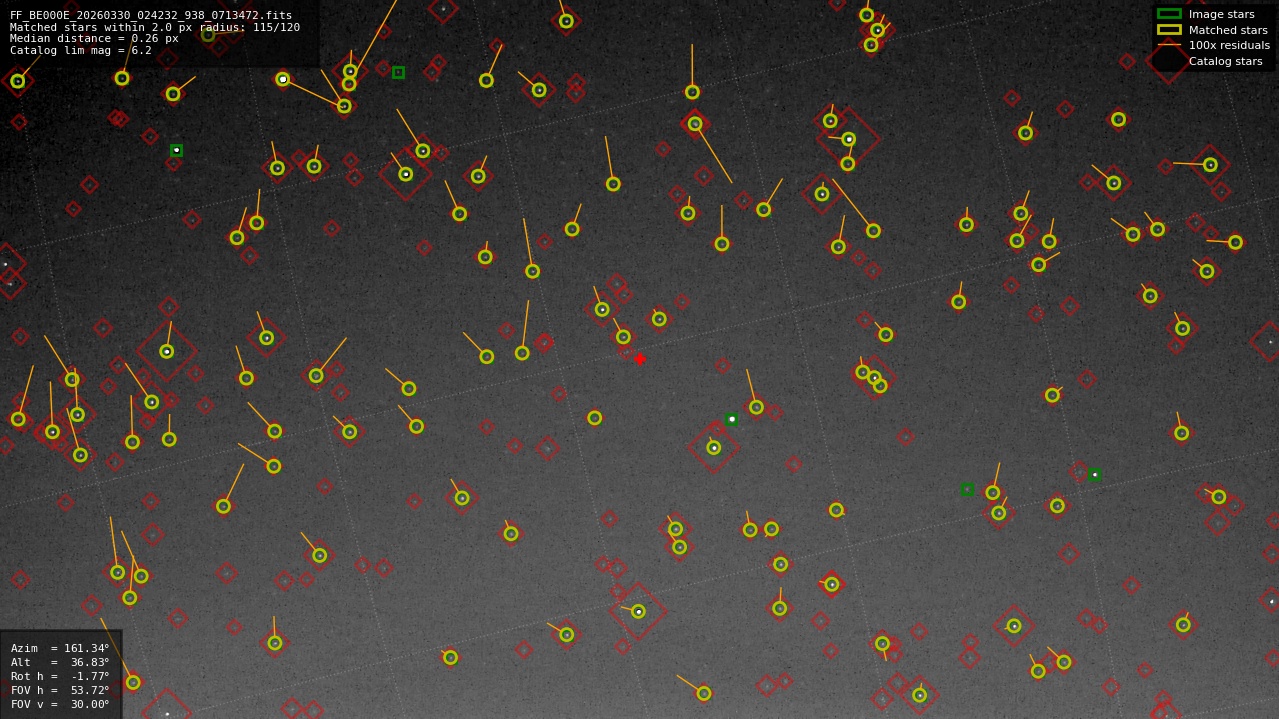The height and width of the screenshot is (719, 1279).
Task: Click the 'Rot h = -1.77°' readout
Action: tap(60, 676)
